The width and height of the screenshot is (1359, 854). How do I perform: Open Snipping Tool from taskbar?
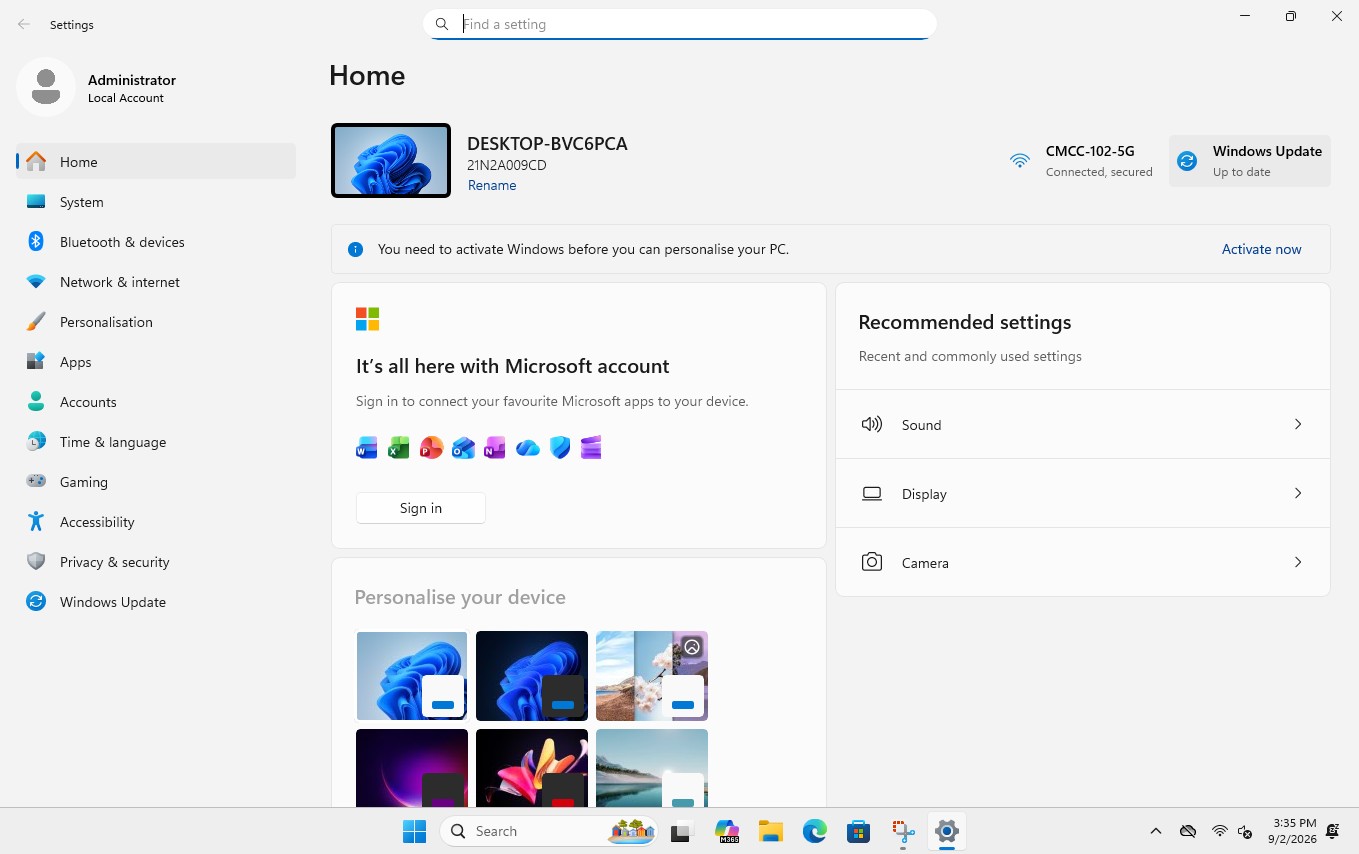click(903, 831)
